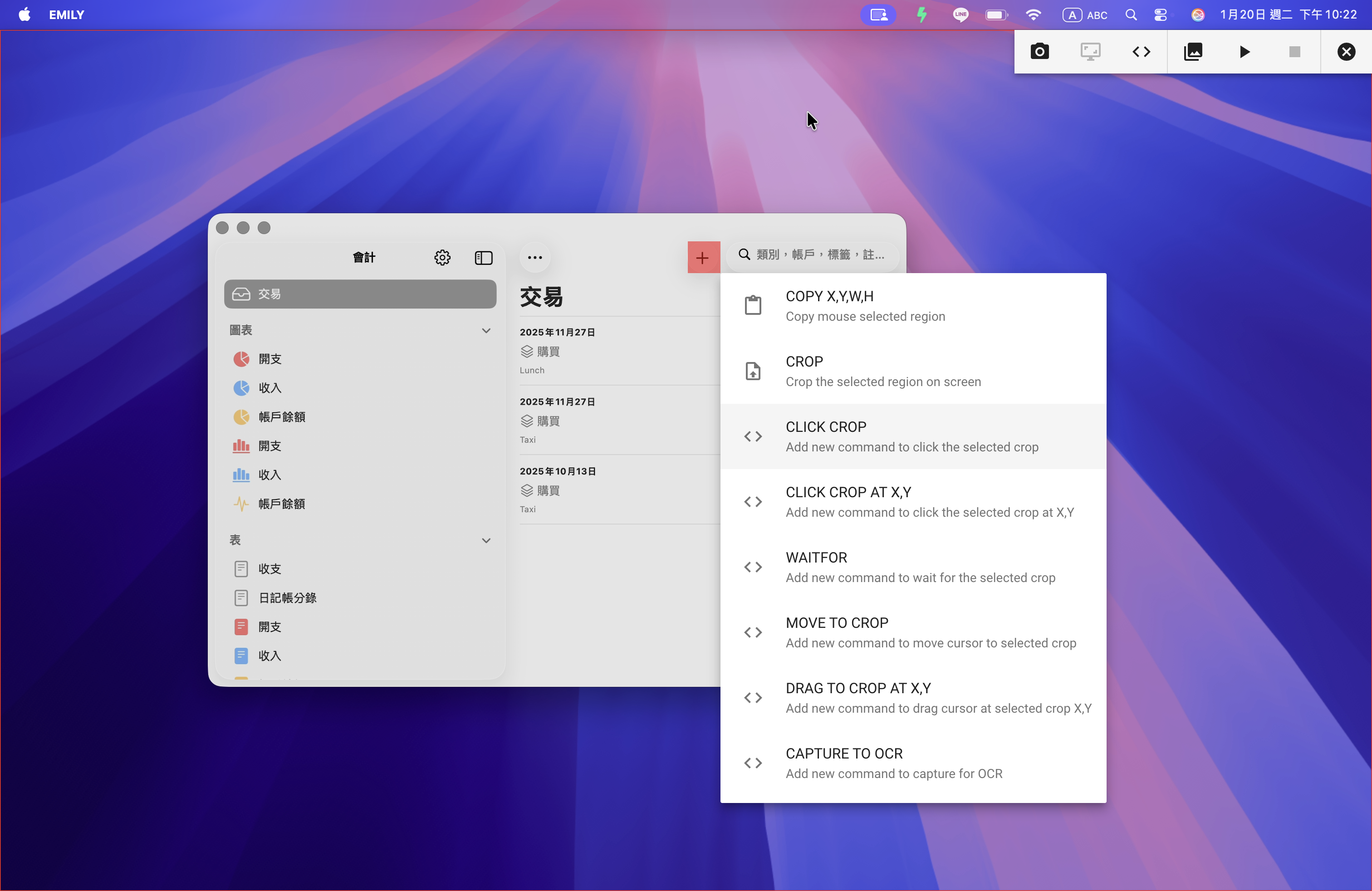Click the camera capture icon

(x=1039, y=52)
